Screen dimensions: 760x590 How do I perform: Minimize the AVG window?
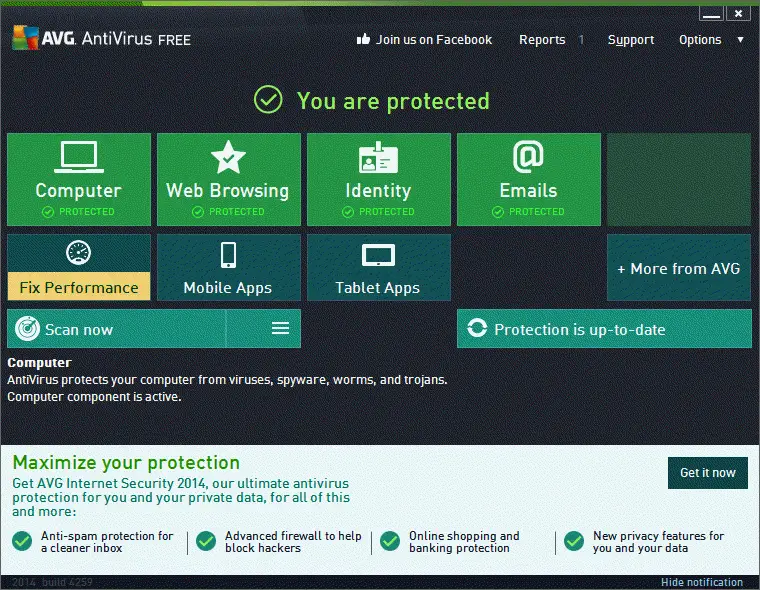(x=711, y=14)
